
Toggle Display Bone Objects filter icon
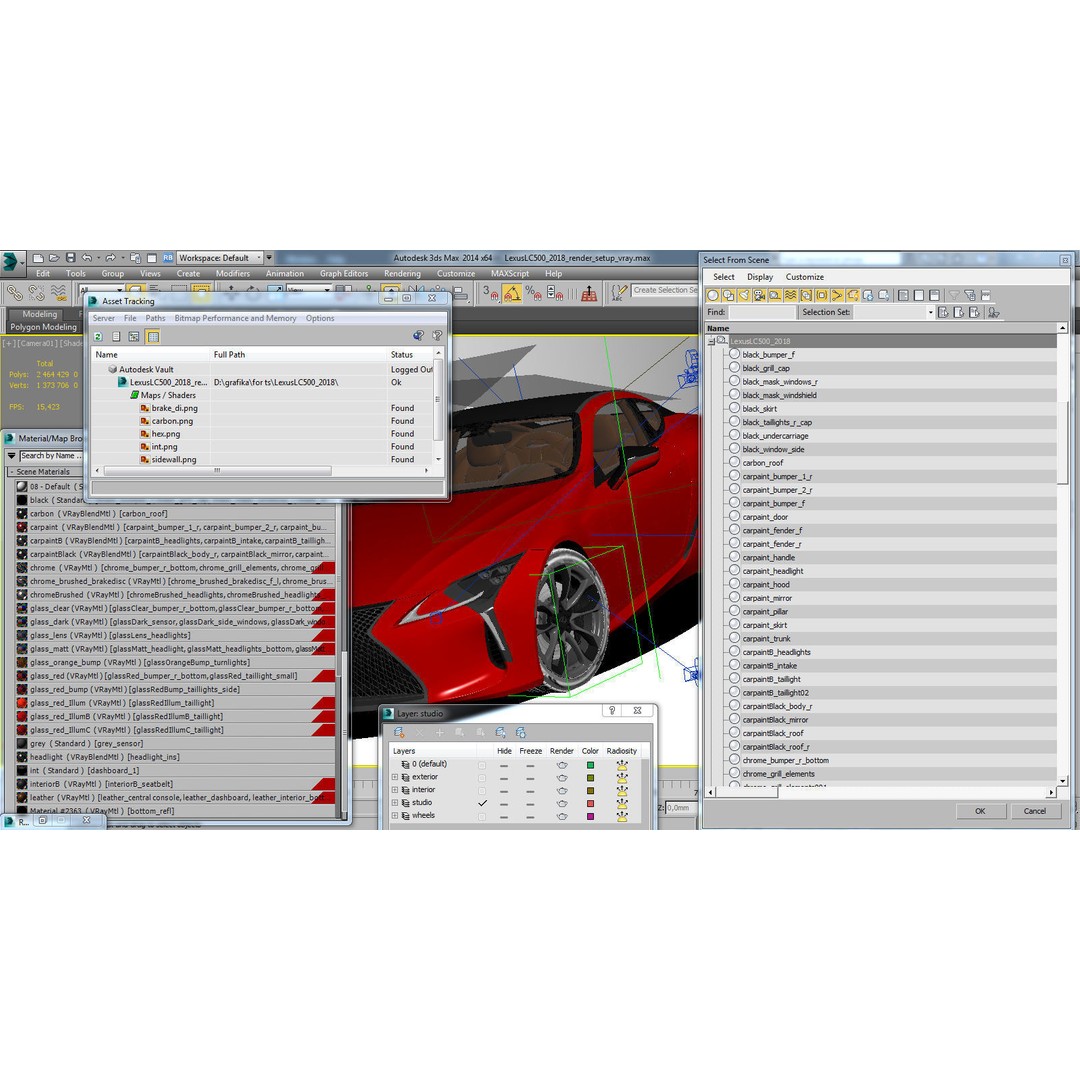837,295
